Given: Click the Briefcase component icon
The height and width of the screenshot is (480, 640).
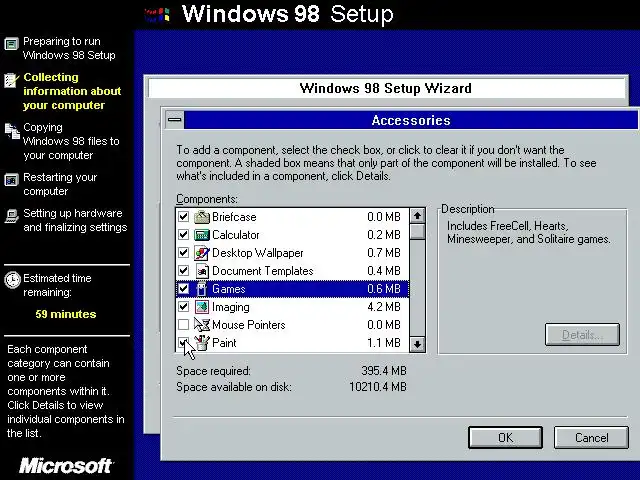Looking at the screenshot, I should 202,217.
